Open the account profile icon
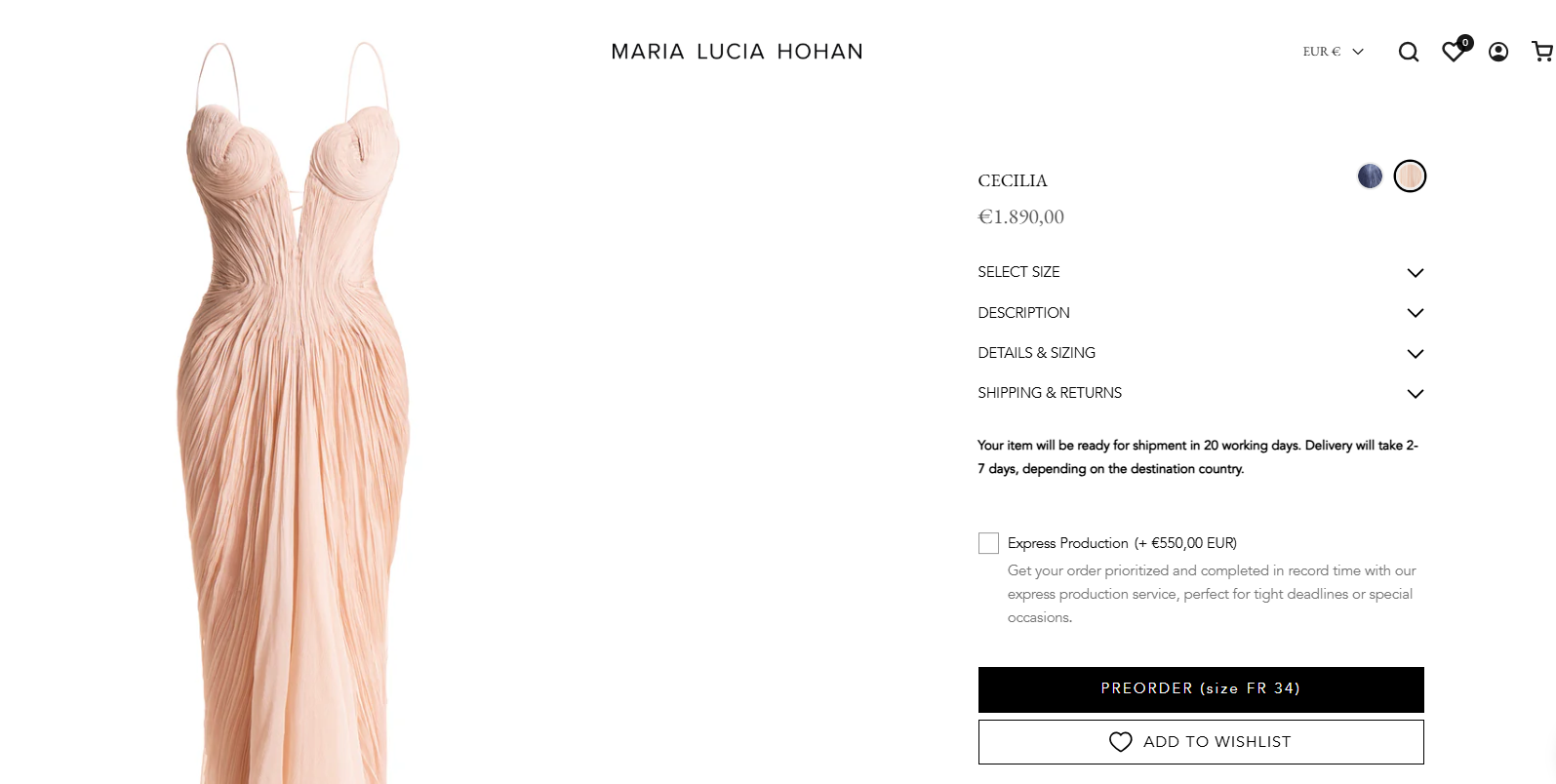1556x784 pixels. [1498, 52]
